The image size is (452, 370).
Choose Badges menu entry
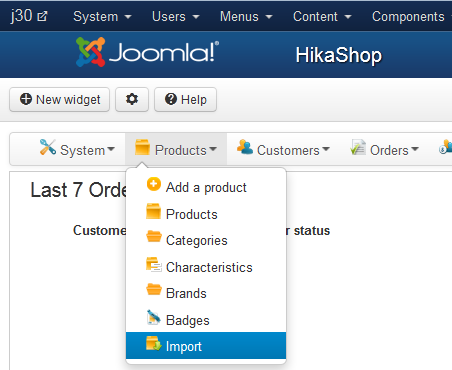coord(206,320)
